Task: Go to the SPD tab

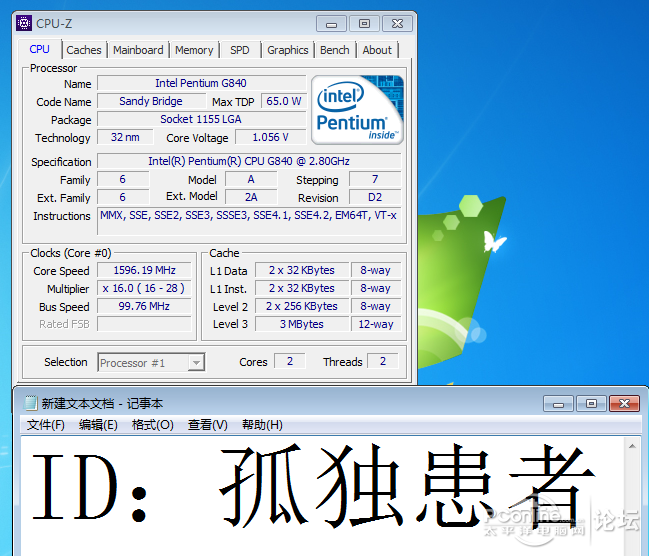Action: pyautogui.click(x=240, y=50)
